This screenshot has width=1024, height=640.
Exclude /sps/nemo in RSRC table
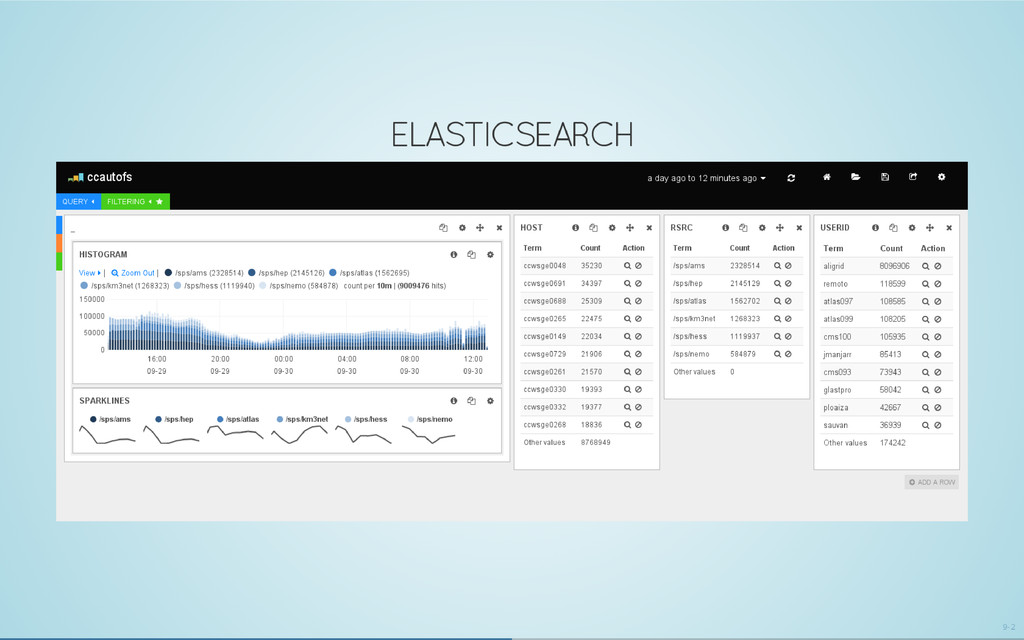788,354
